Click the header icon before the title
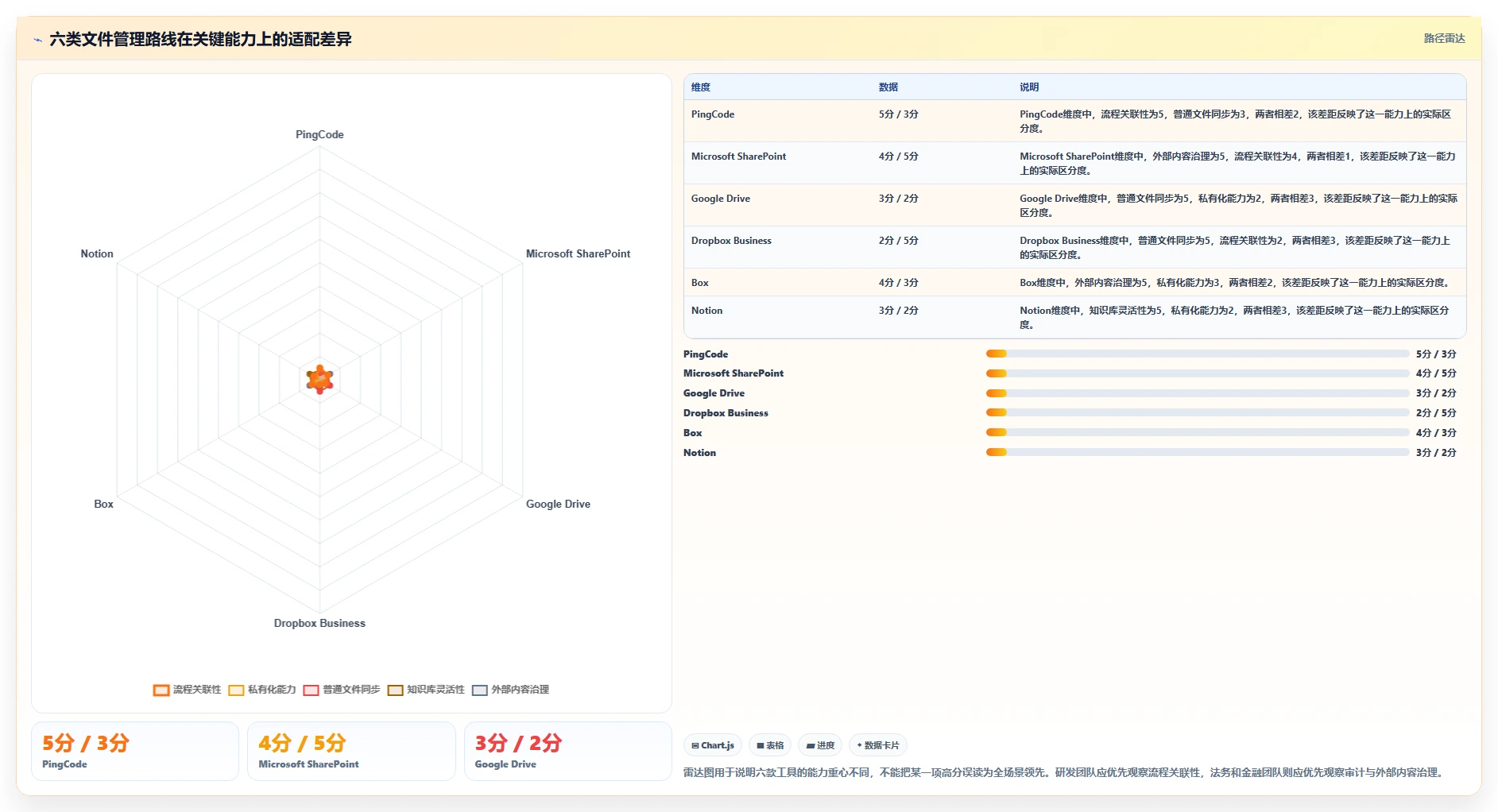This screenshot has height=812, width=1498. pyautogui.click(x=37, y=40)
